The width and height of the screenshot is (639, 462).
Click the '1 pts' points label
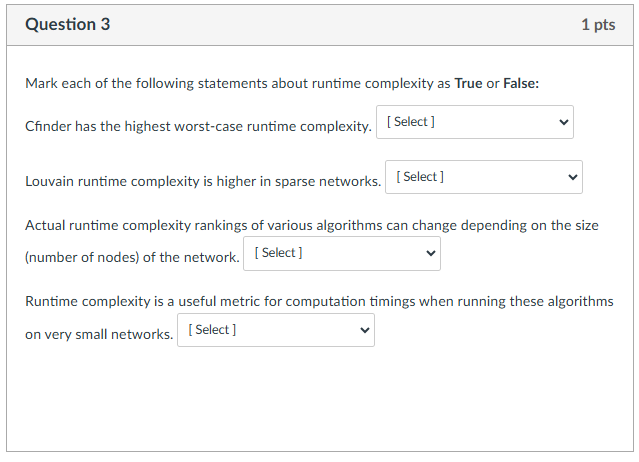coord(598,24)
